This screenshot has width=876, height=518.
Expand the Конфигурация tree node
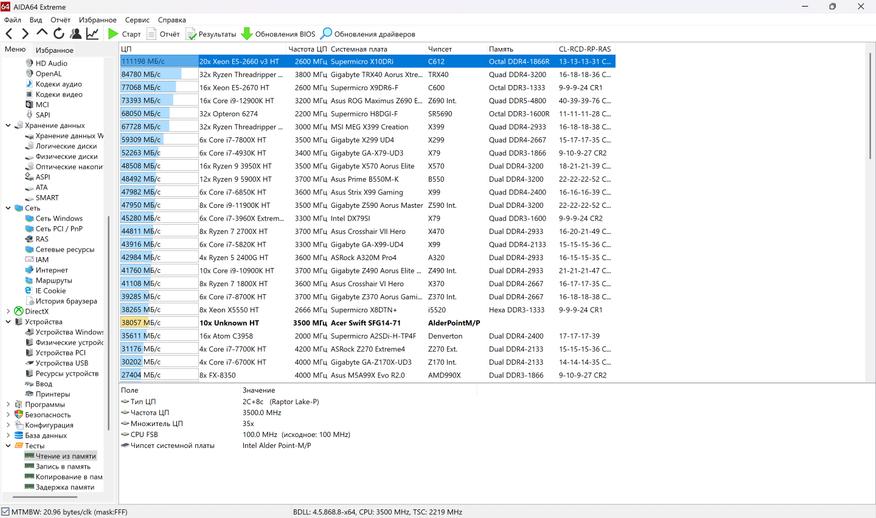click(8, 425)
